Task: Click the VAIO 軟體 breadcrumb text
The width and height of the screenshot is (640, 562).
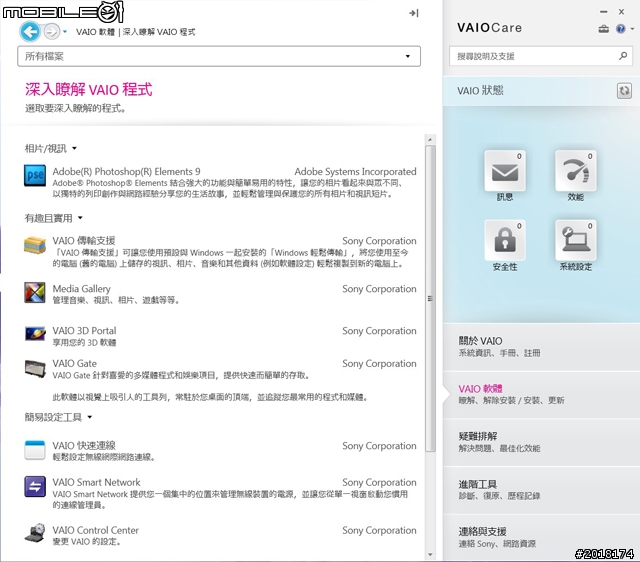Action: tap(96, 32)
